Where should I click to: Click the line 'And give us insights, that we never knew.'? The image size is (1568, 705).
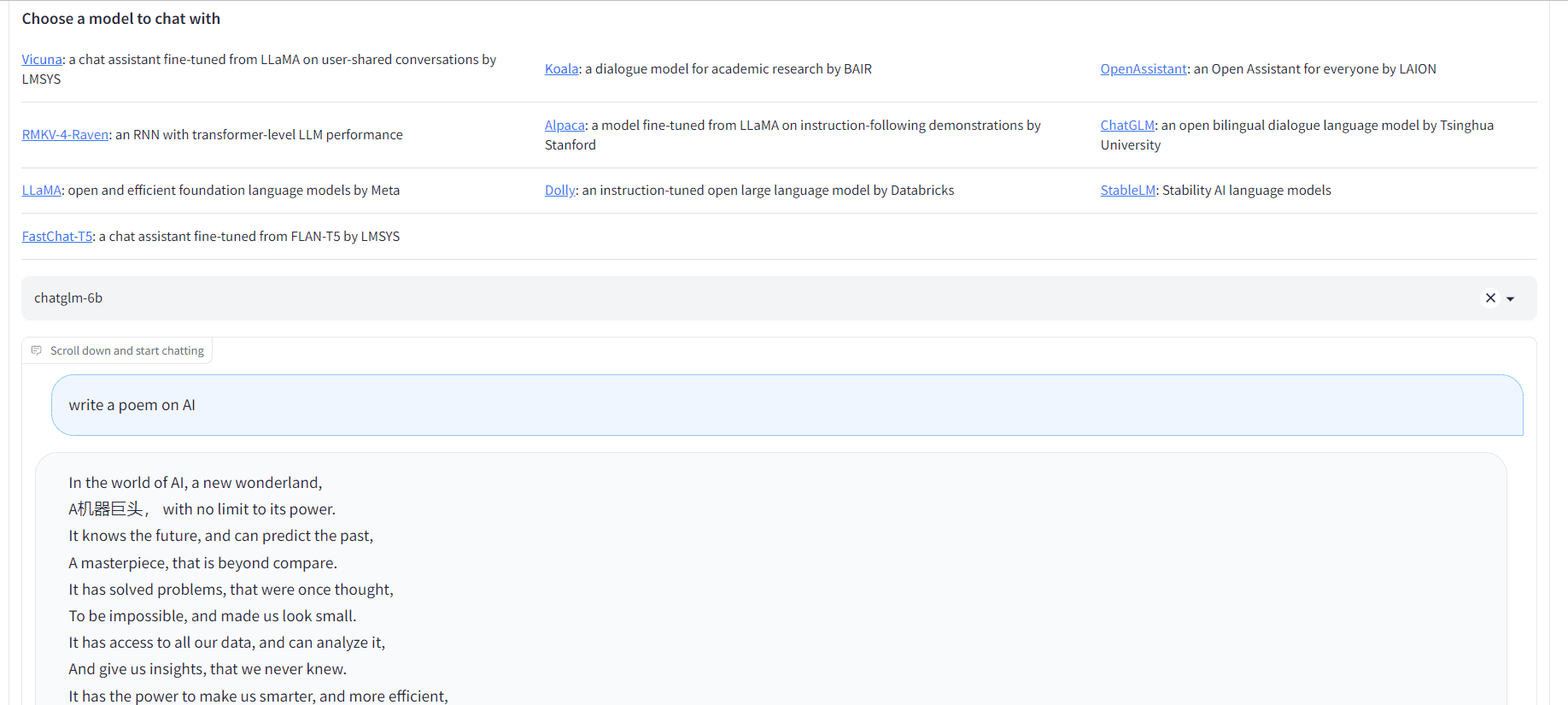click(208, 669)
